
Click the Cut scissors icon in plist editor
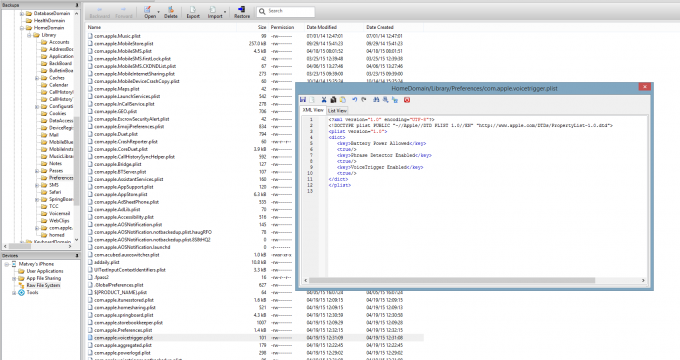point(324,100)
